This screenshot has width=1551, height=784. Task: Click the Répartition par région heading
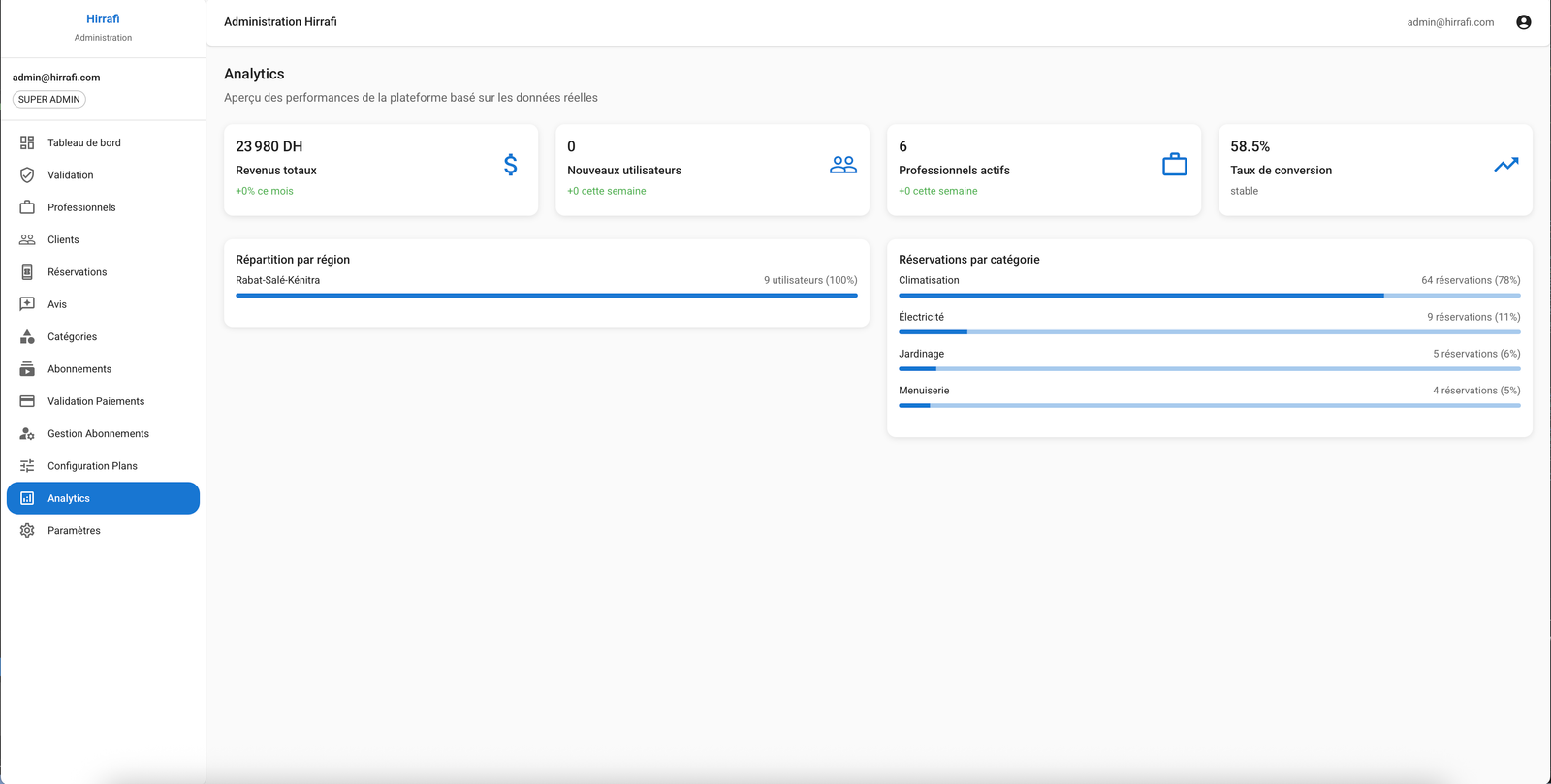pos(293,260)
